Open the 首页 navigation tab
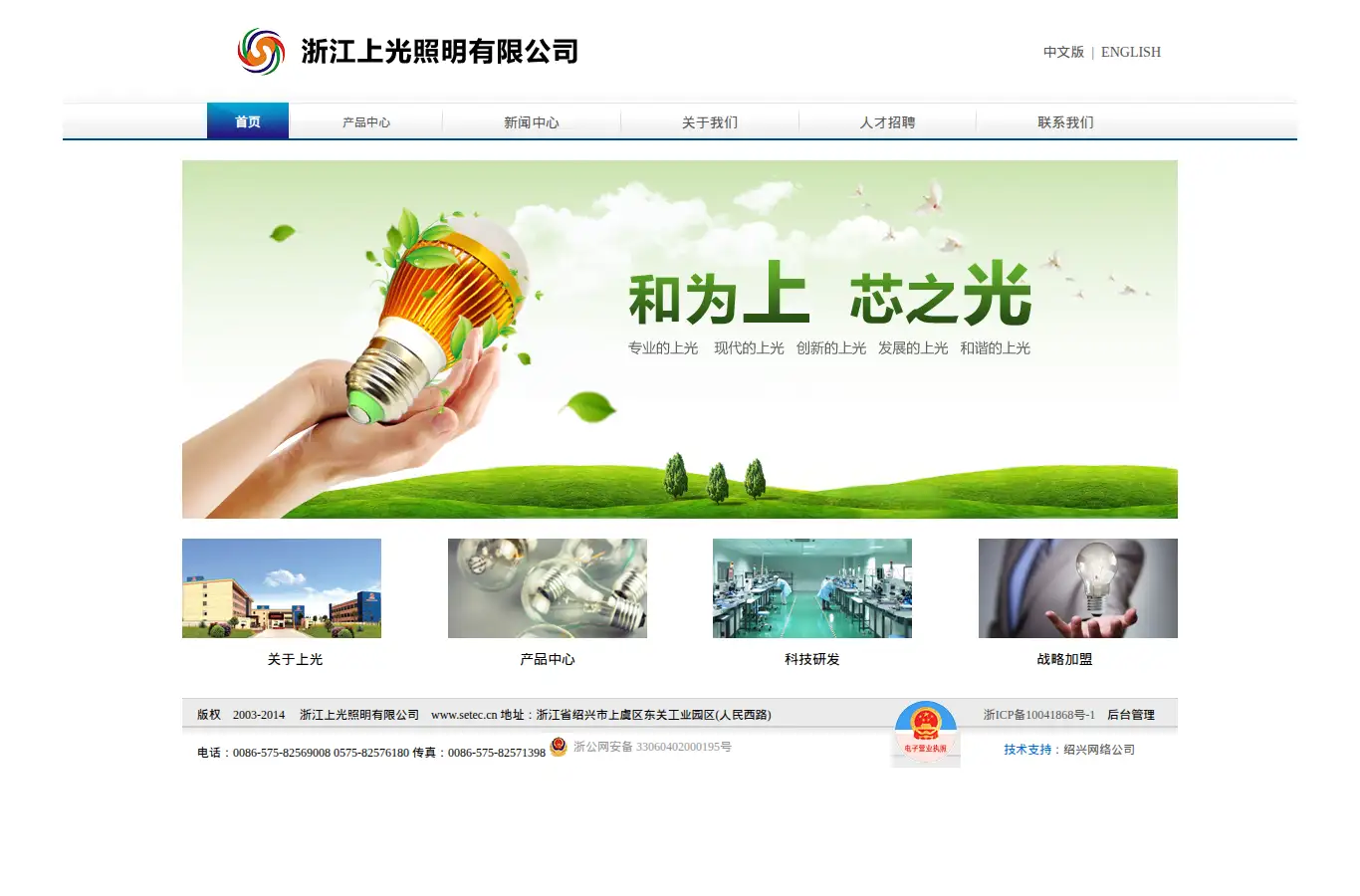This screenshot has height=896, width=1360. pos(248,121)
